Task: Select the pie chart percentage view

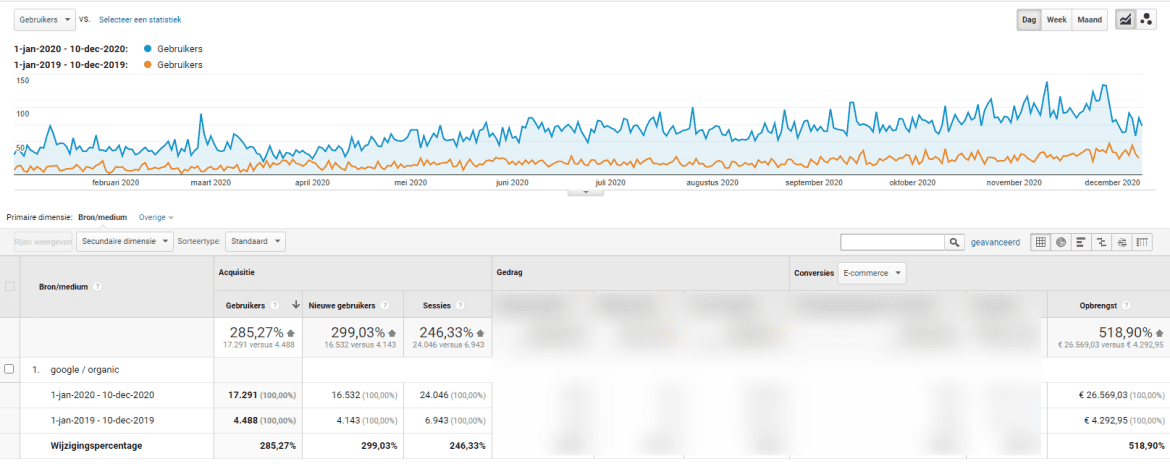Action: coord(1060,242)
